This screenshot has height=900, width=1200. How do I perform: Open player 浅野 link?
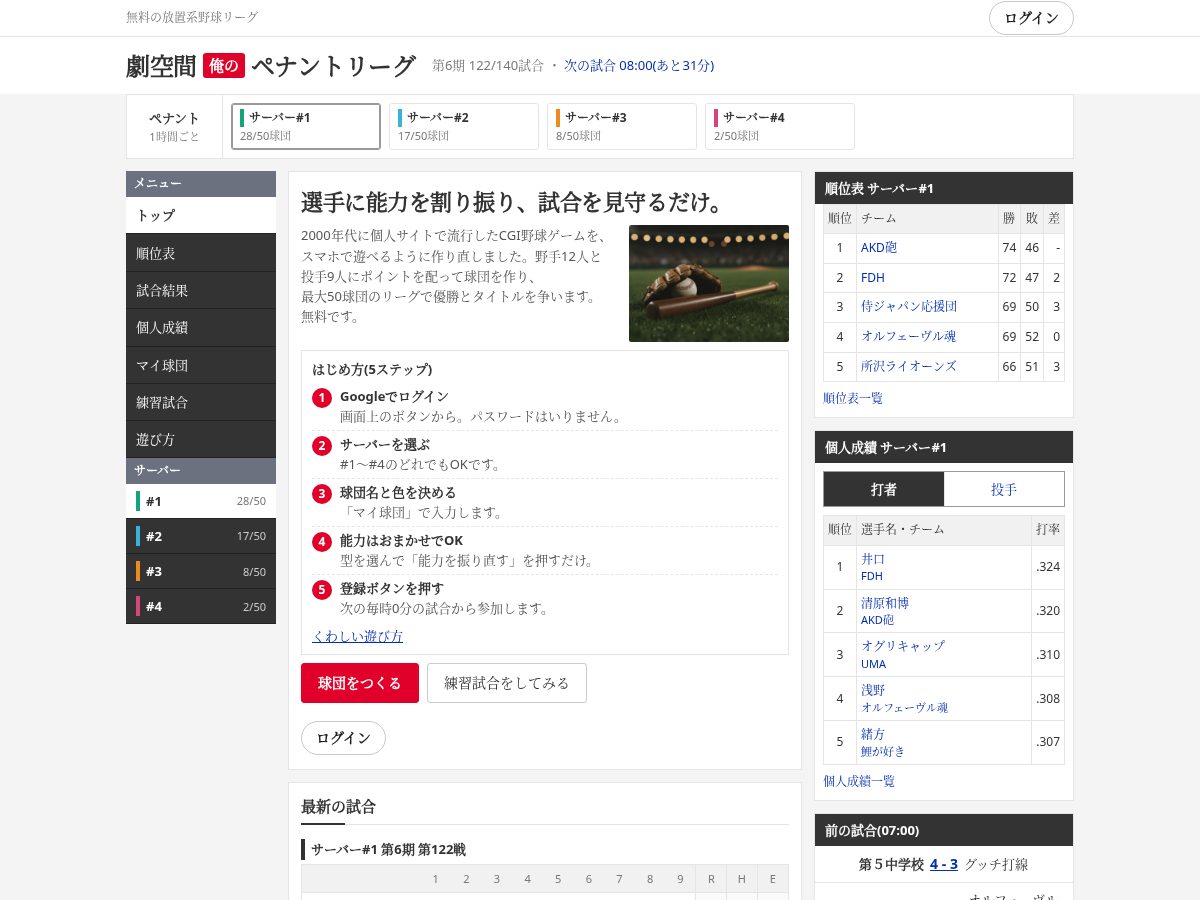pos(873,690)
